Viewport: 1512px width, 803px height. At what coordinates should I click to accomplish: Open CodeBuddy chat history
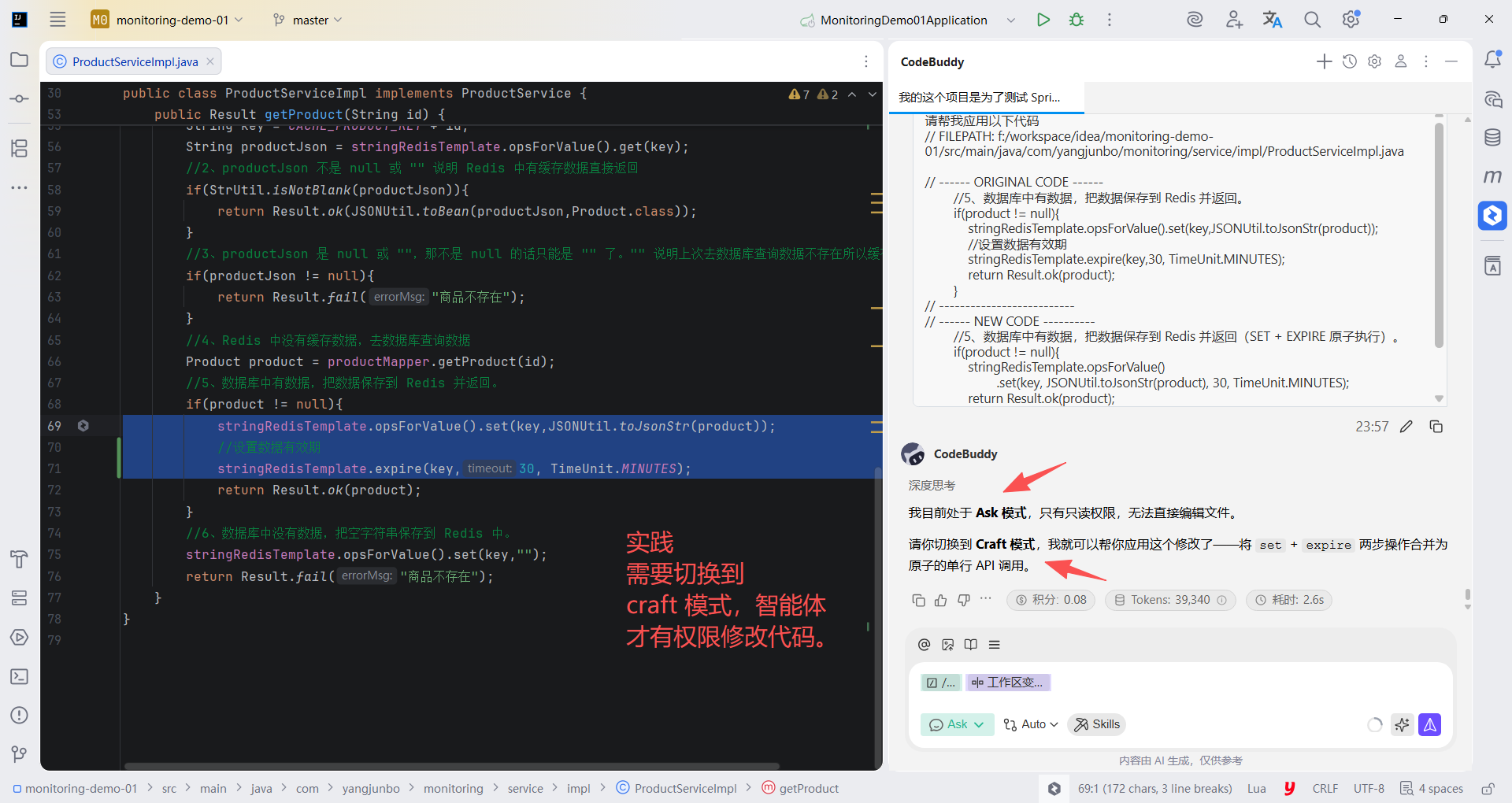1350,61
